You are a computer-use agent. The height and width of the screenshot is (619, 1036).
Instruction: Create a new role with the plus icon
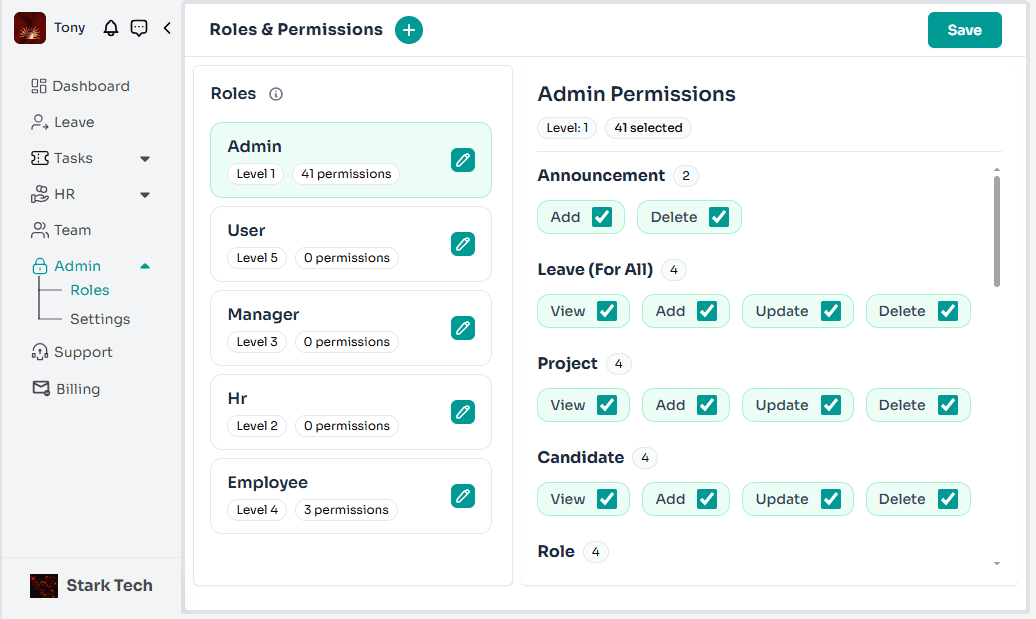coord(408,30)
